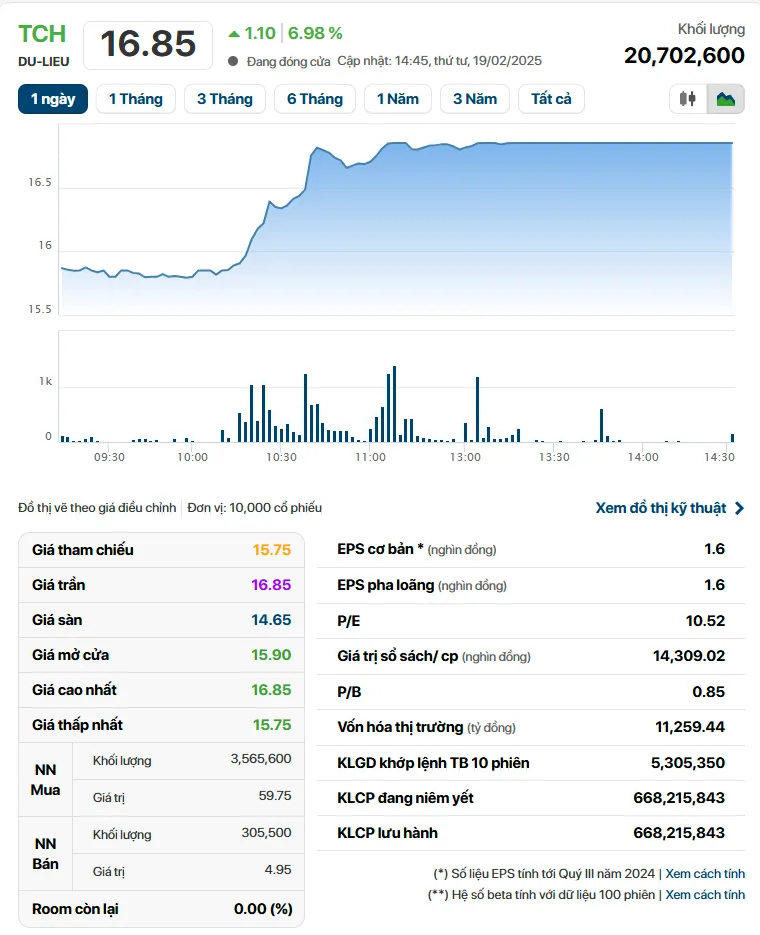Click the 6.98 % change value
The width and height of the screenshot is (760, 935).
click(x=315, y=33)
